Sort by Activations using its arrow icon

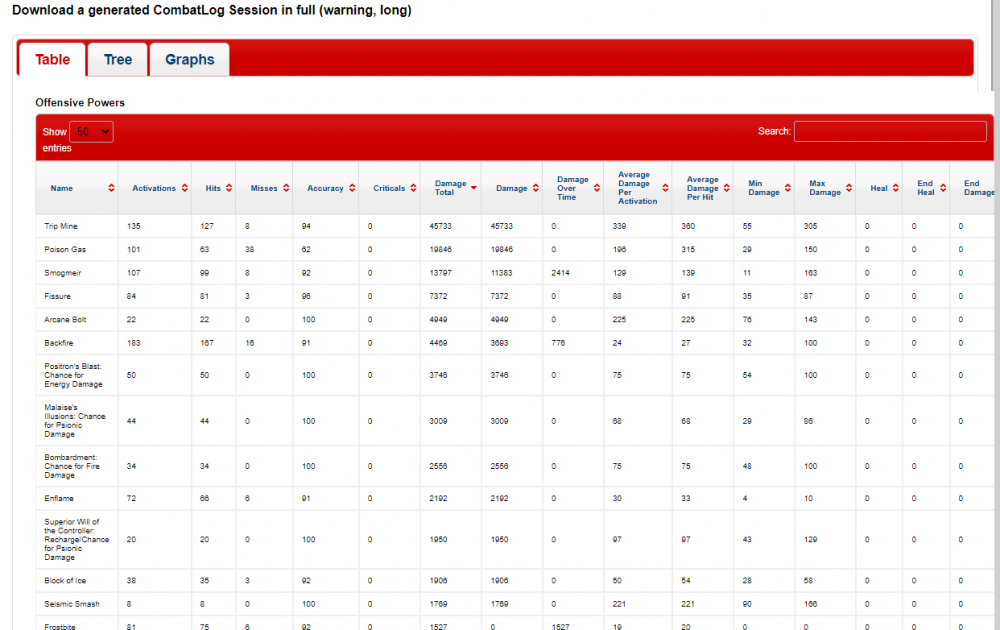pyautogui.click(x=183, y=188)
